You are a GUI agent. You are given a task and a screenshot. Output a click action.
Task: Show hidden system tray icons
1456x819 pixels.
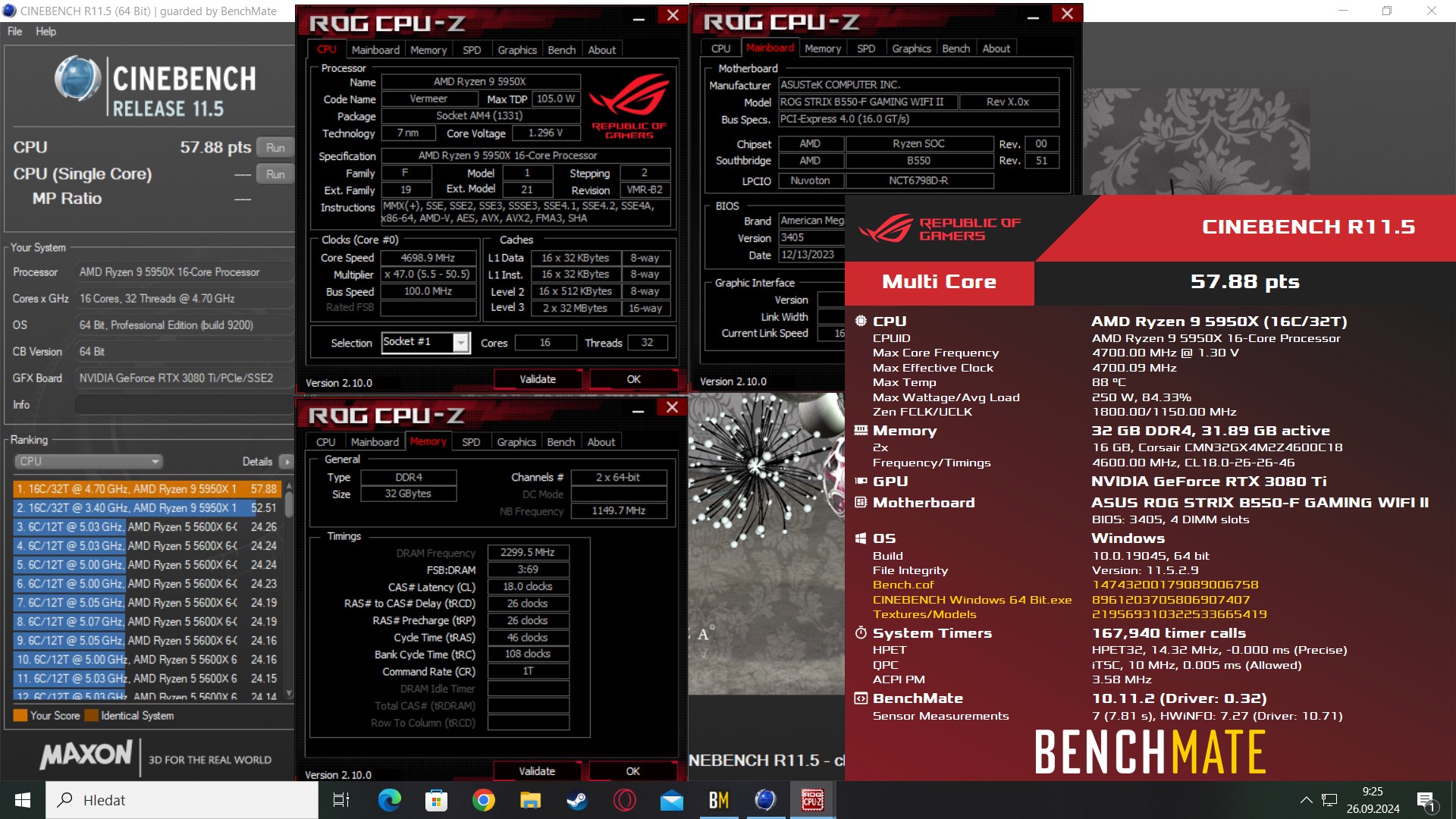(x=1306, y=800)
